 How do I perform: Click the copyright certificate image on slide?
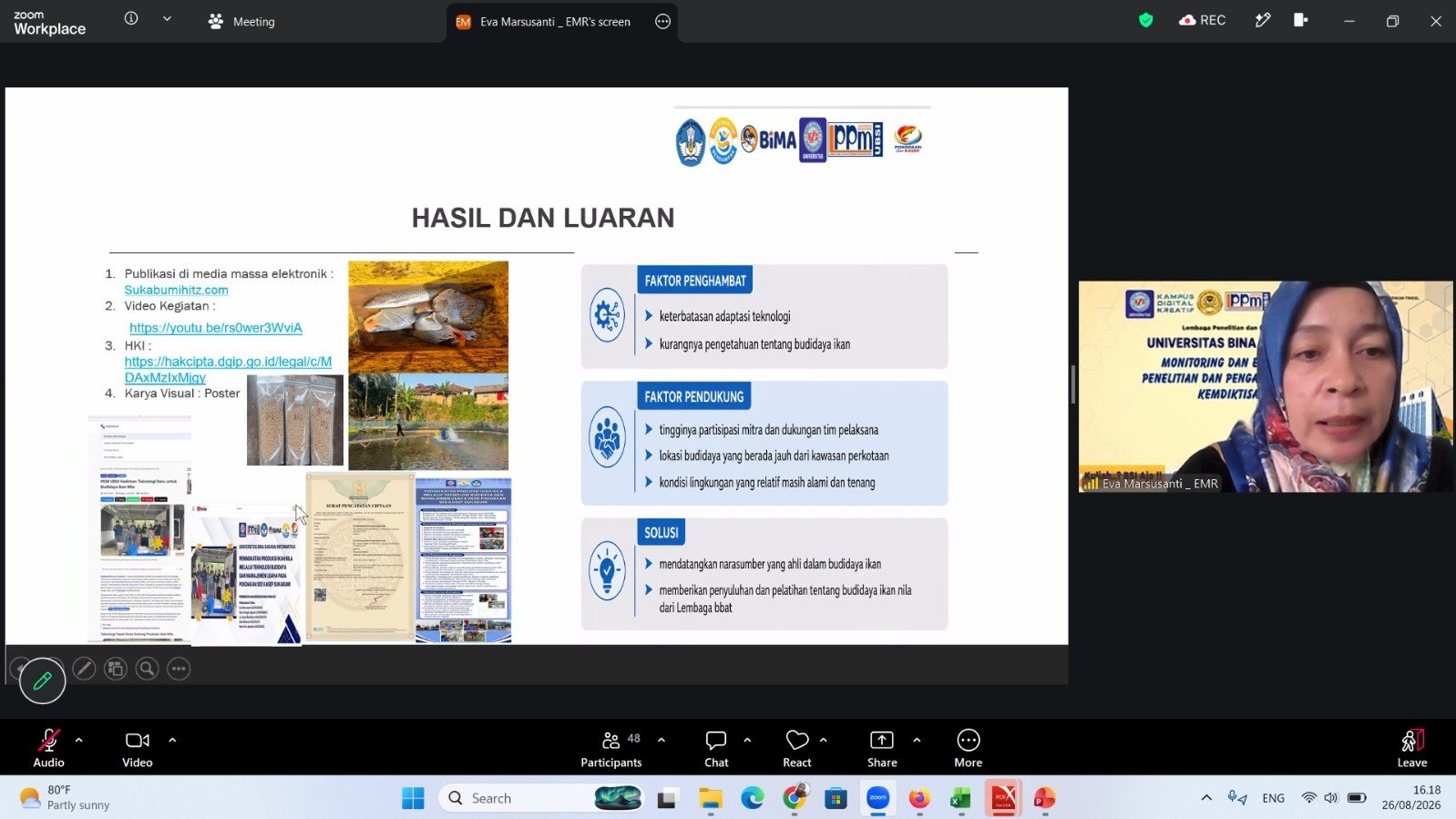(x=359, y=558)
